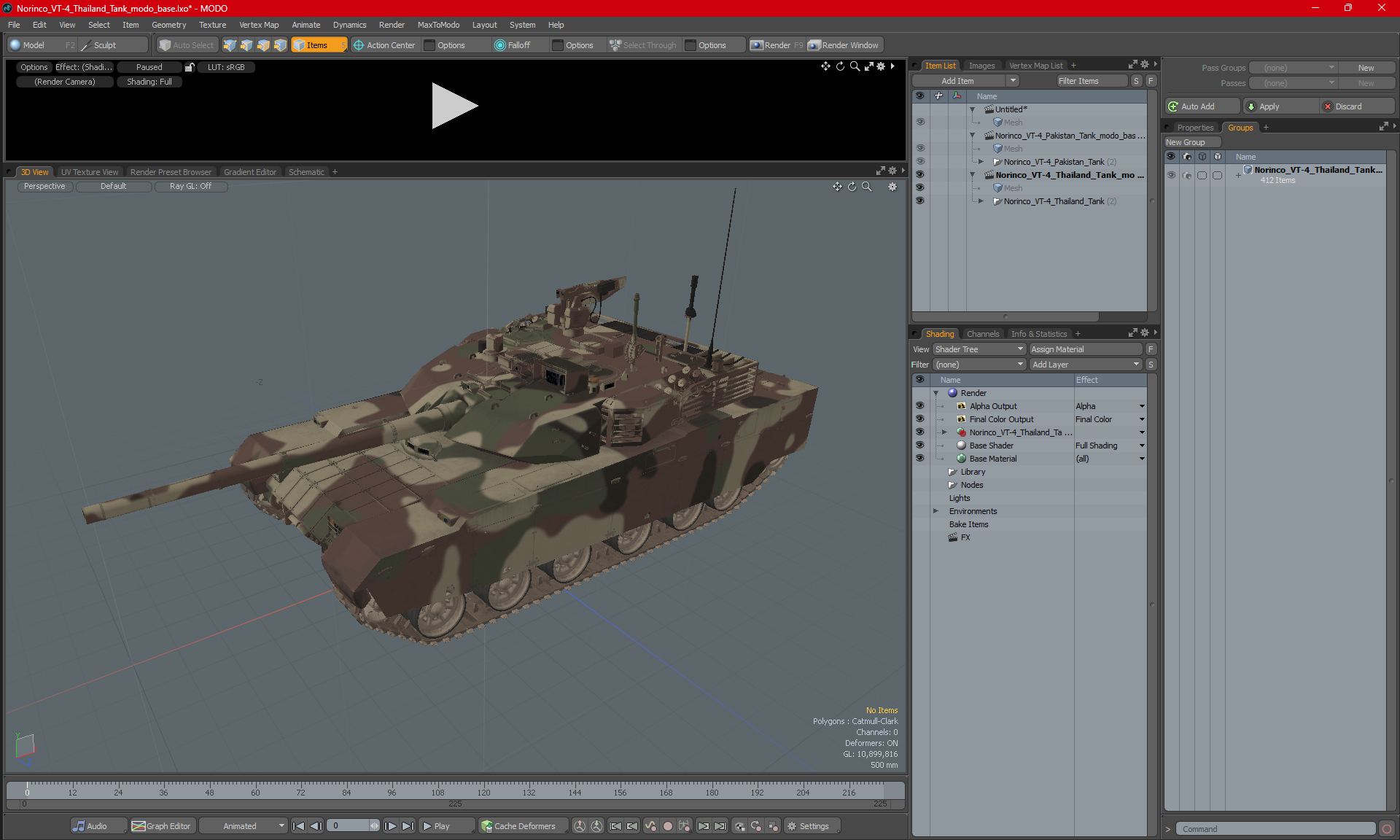Click New button beside Pass Groups
The image size is (1400, 840).
(1366, 68)
